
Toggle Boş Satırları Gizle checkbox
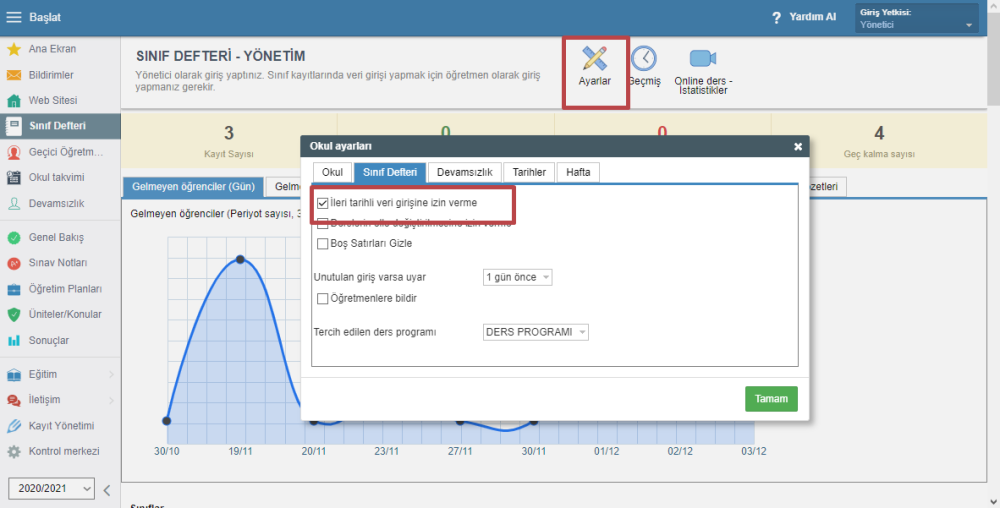323,243
